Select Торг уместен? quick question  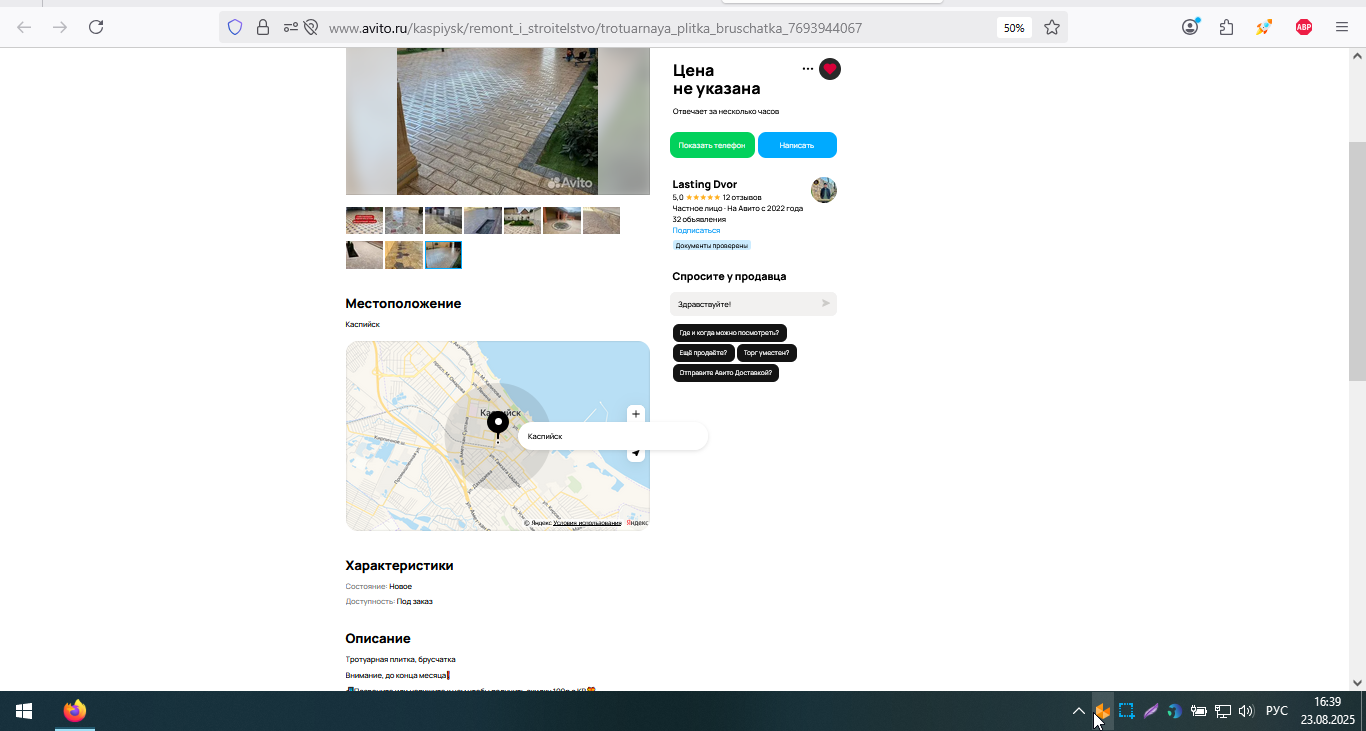pyautogui.click(x=766, y=352)
